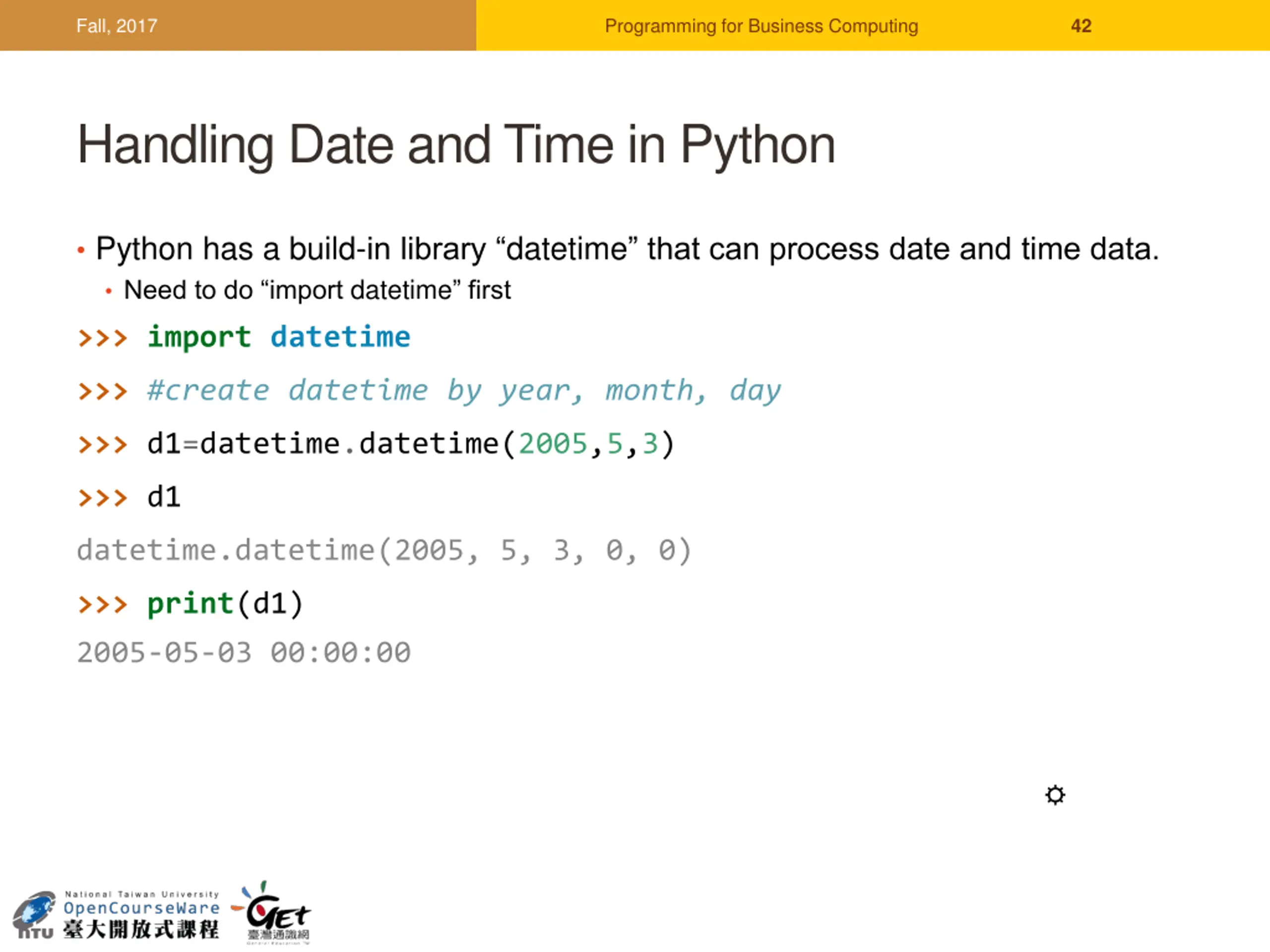Click the 'Programming for Business Computing' header
Image resolution: width=1270 pixels, height=952 pixels.
tap(762, 26)
